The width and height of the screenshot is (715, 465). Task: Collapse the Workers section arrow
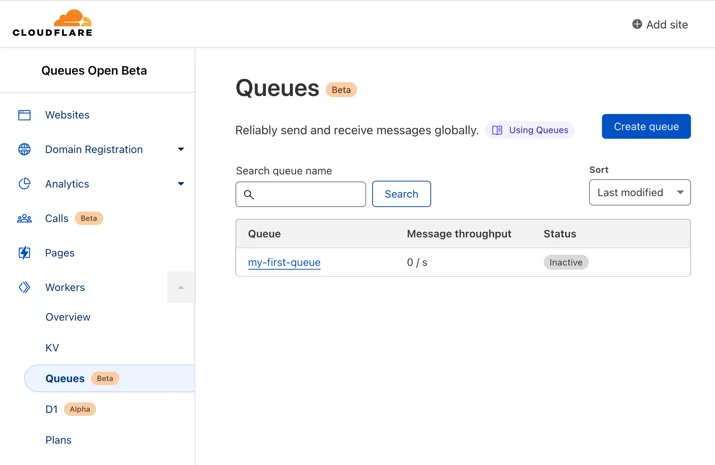(181, 287)
